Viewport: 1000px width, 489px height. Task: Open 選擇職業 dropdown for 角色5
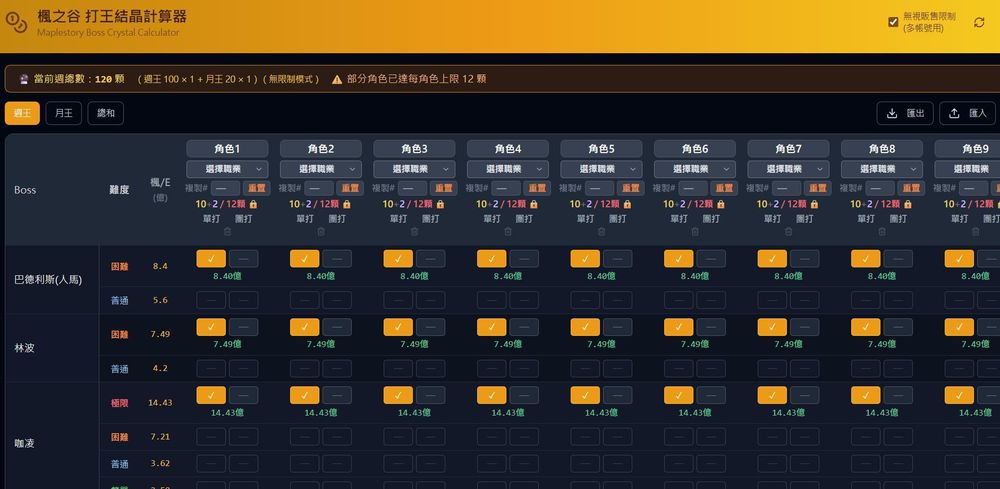pyautogui.click(x=601, y=169)
